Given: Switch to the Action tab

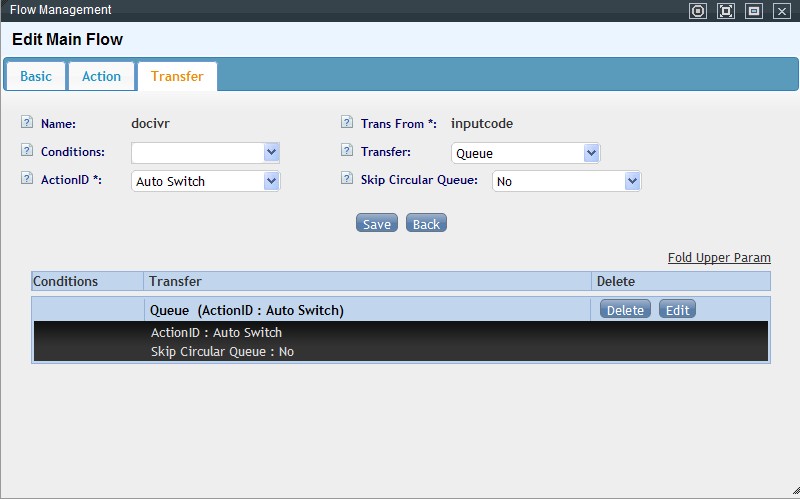Looking at the screenshot, I should click(101, 76).
